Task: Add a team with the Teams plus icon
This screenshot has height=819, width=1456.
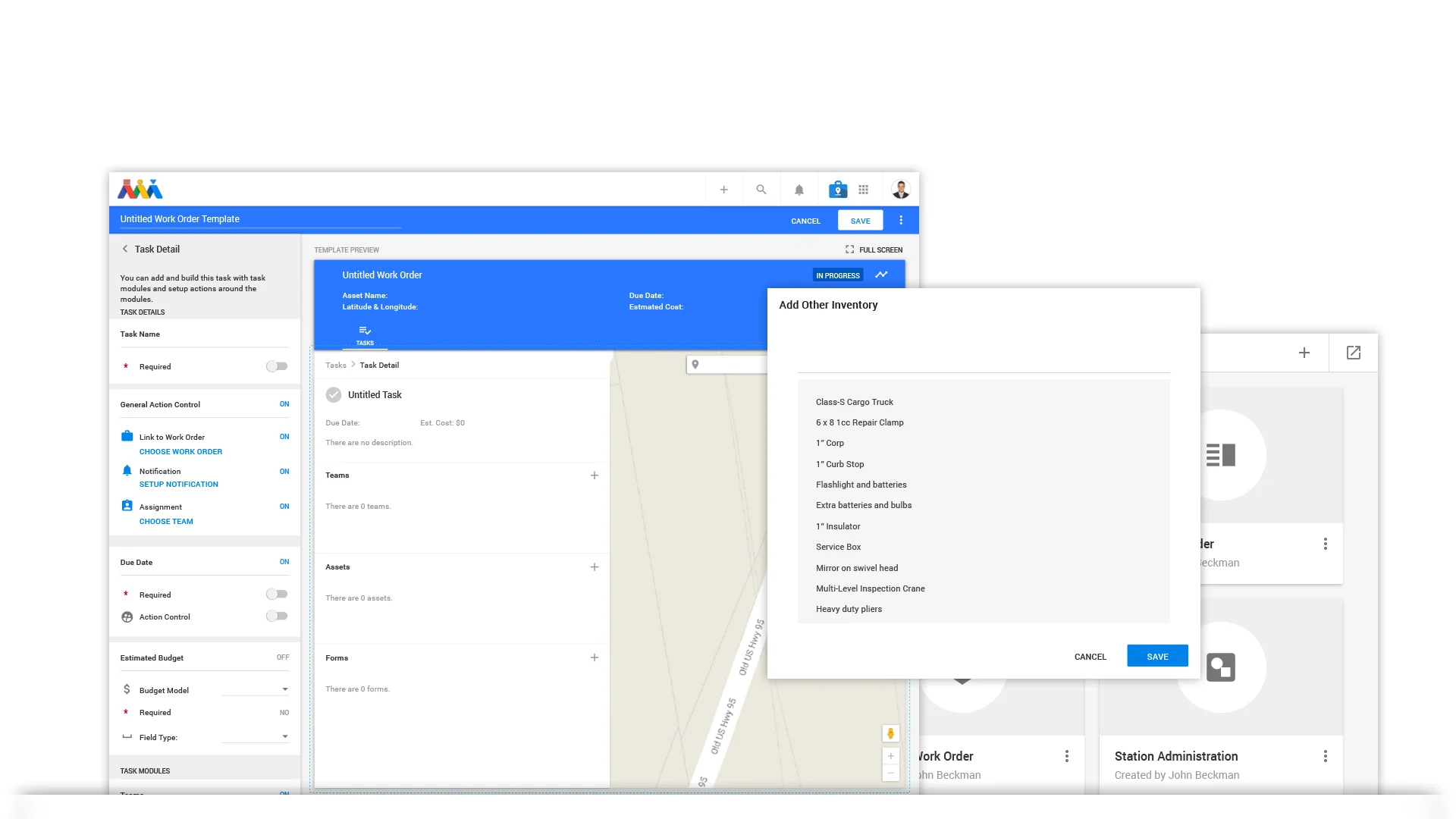Action: pos(595,475)
